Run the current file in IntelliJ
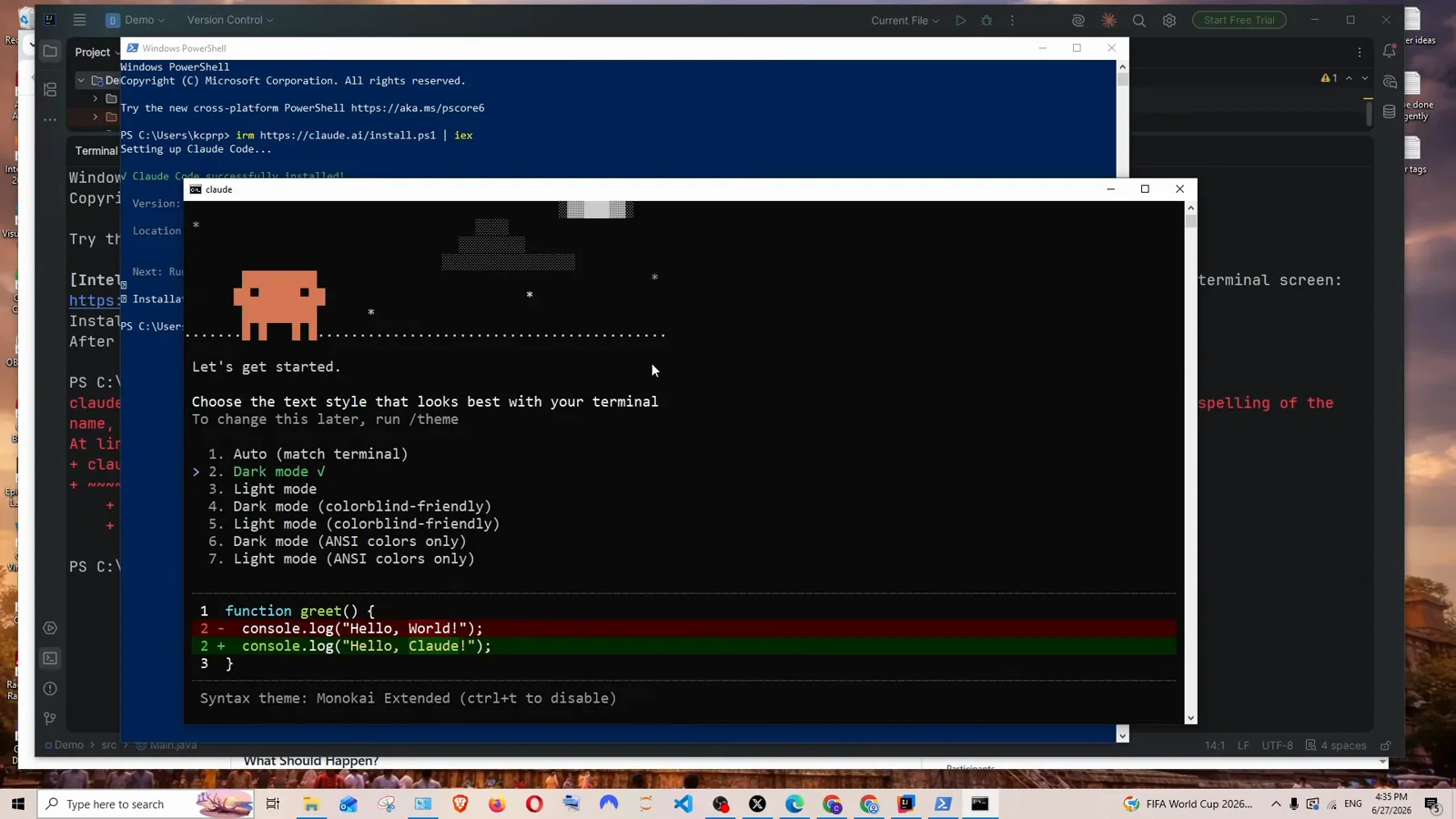This screenshot has height=819, width=1456. [x=960, y=20]
